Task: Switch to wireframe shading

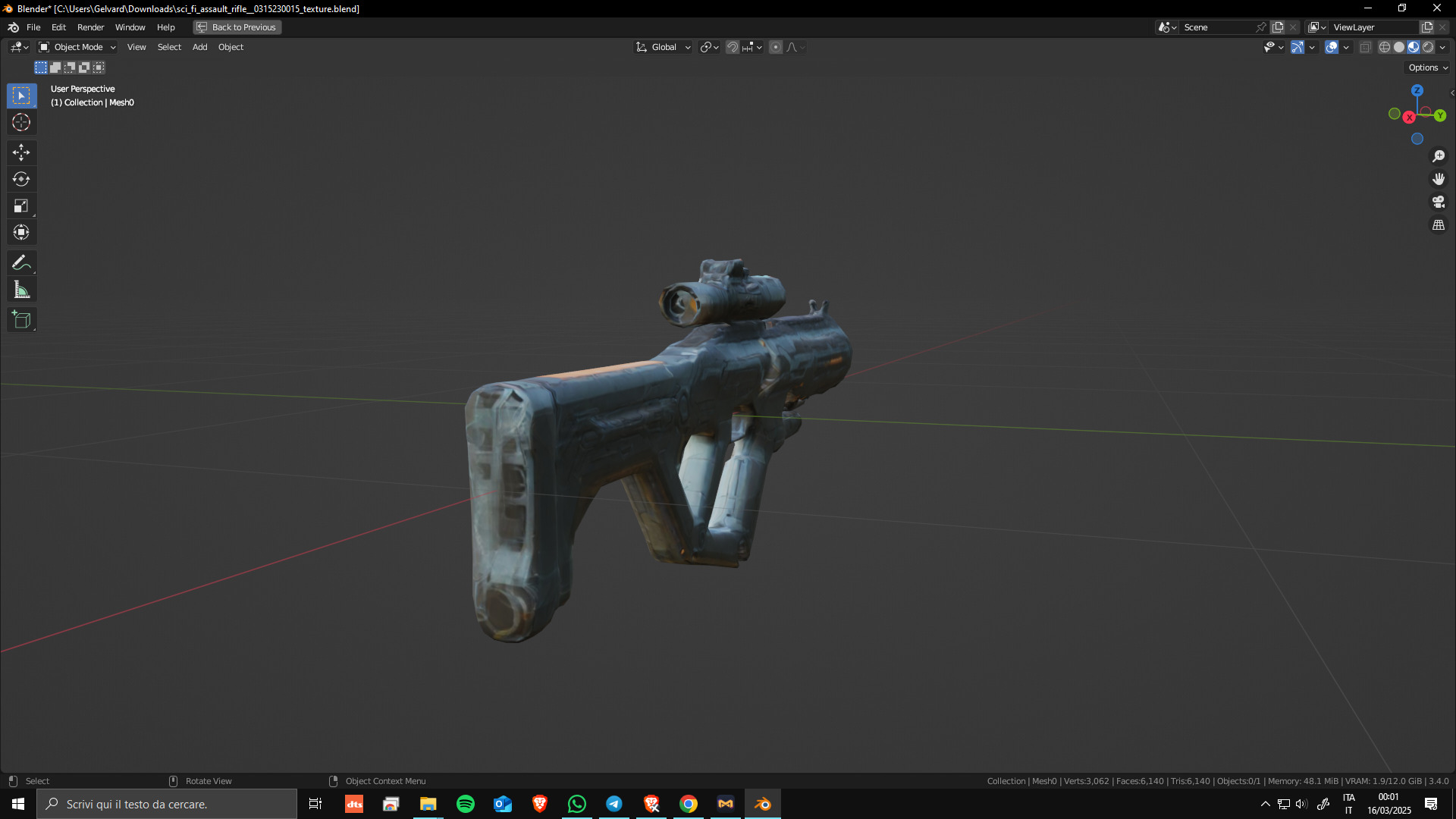Action: click(1385, 47)
